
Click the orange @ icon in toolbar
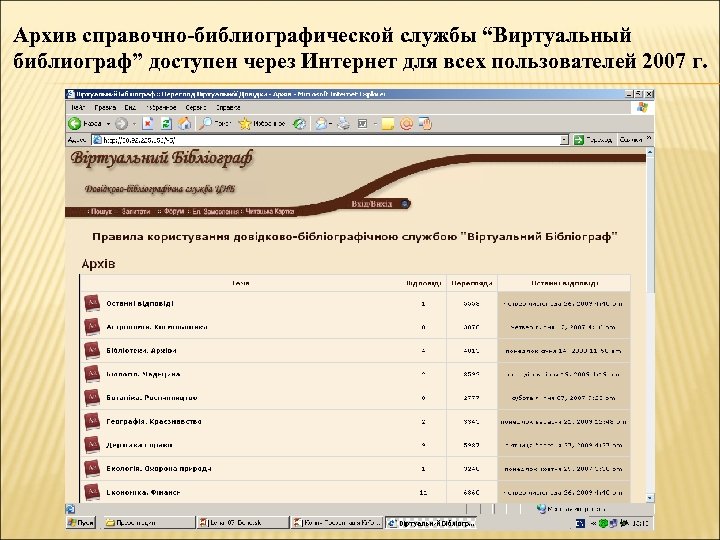tap(406, 124)
